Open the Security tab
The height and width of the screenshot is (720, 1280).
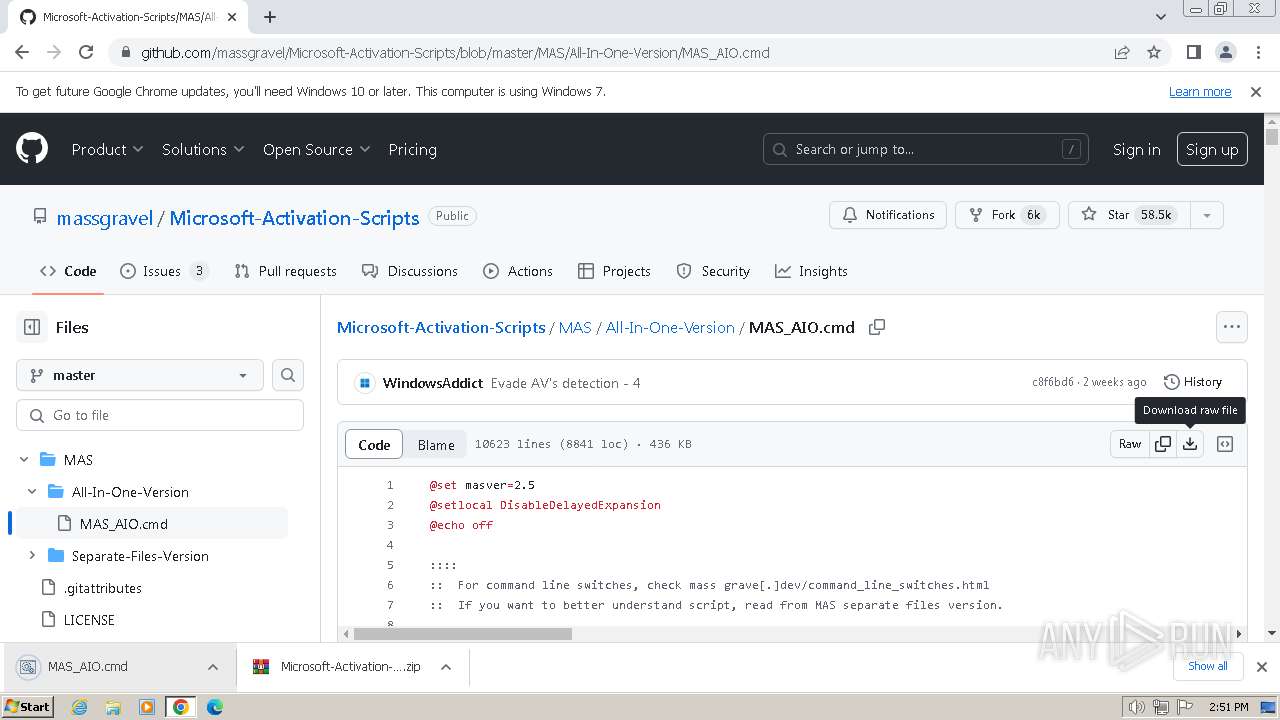[713, 271]
